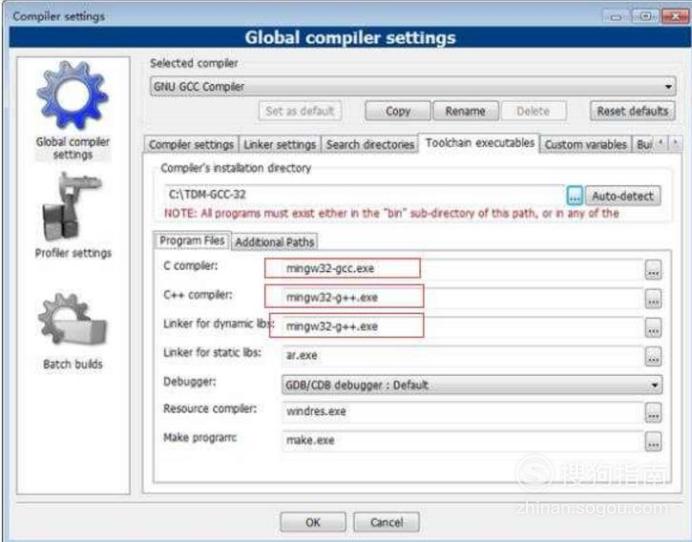
Task: Select Toolchain executables tab
Action: 479,143
